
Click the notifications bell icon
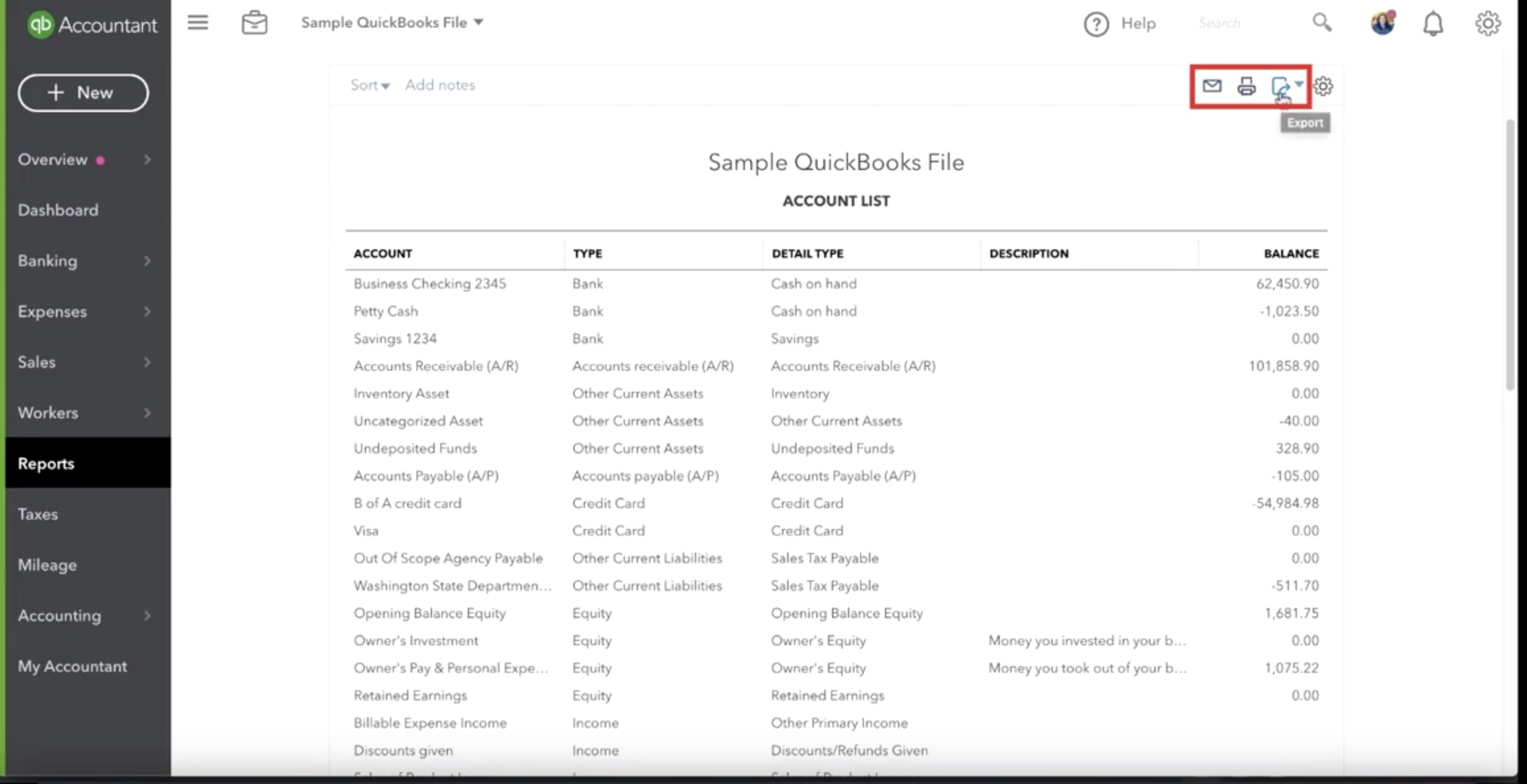(x=1433, y=24)
